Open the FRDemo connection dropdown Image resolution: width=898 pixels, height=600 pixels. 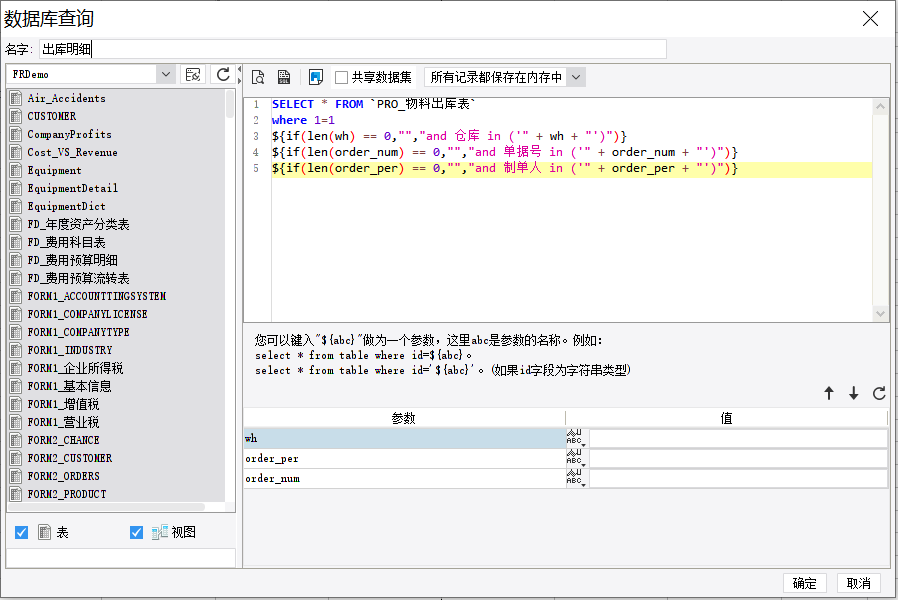(x=166, y=74)
